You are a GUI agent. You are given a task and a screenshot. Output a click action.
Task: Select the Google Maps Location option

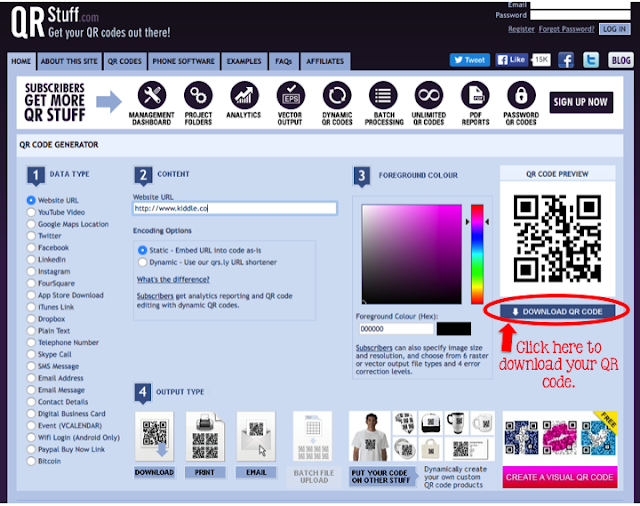31,224
